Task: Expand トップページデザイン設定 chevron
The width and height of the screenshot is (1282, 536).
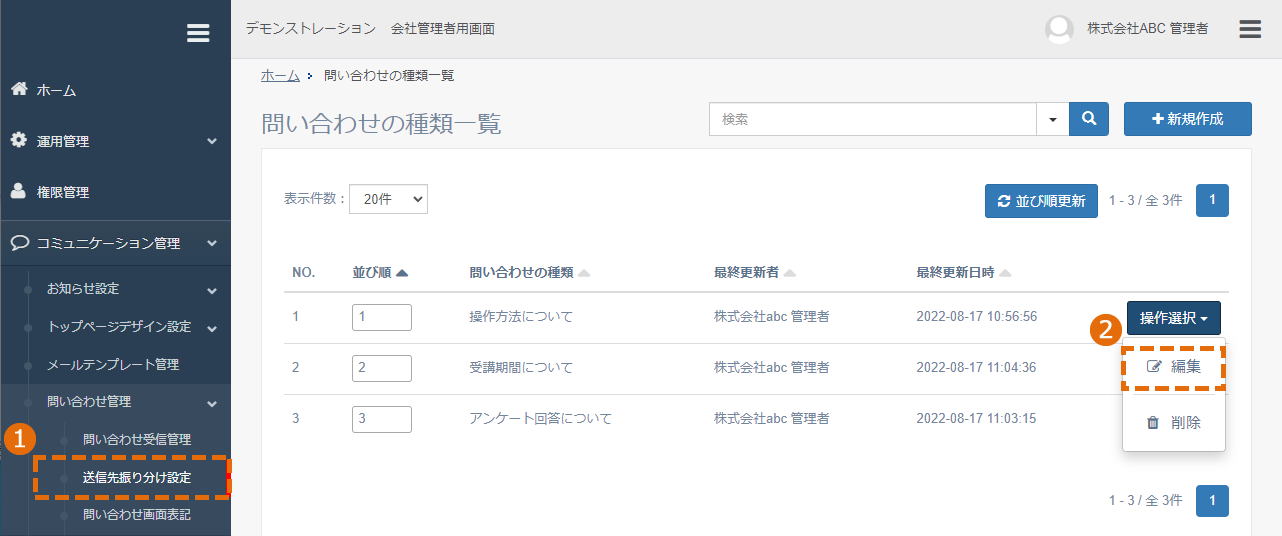Action: click(212, 328)
